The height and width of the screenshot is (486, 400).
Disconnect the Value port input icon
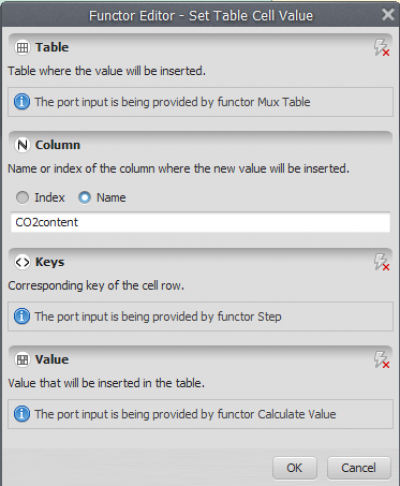pos(381,359)
